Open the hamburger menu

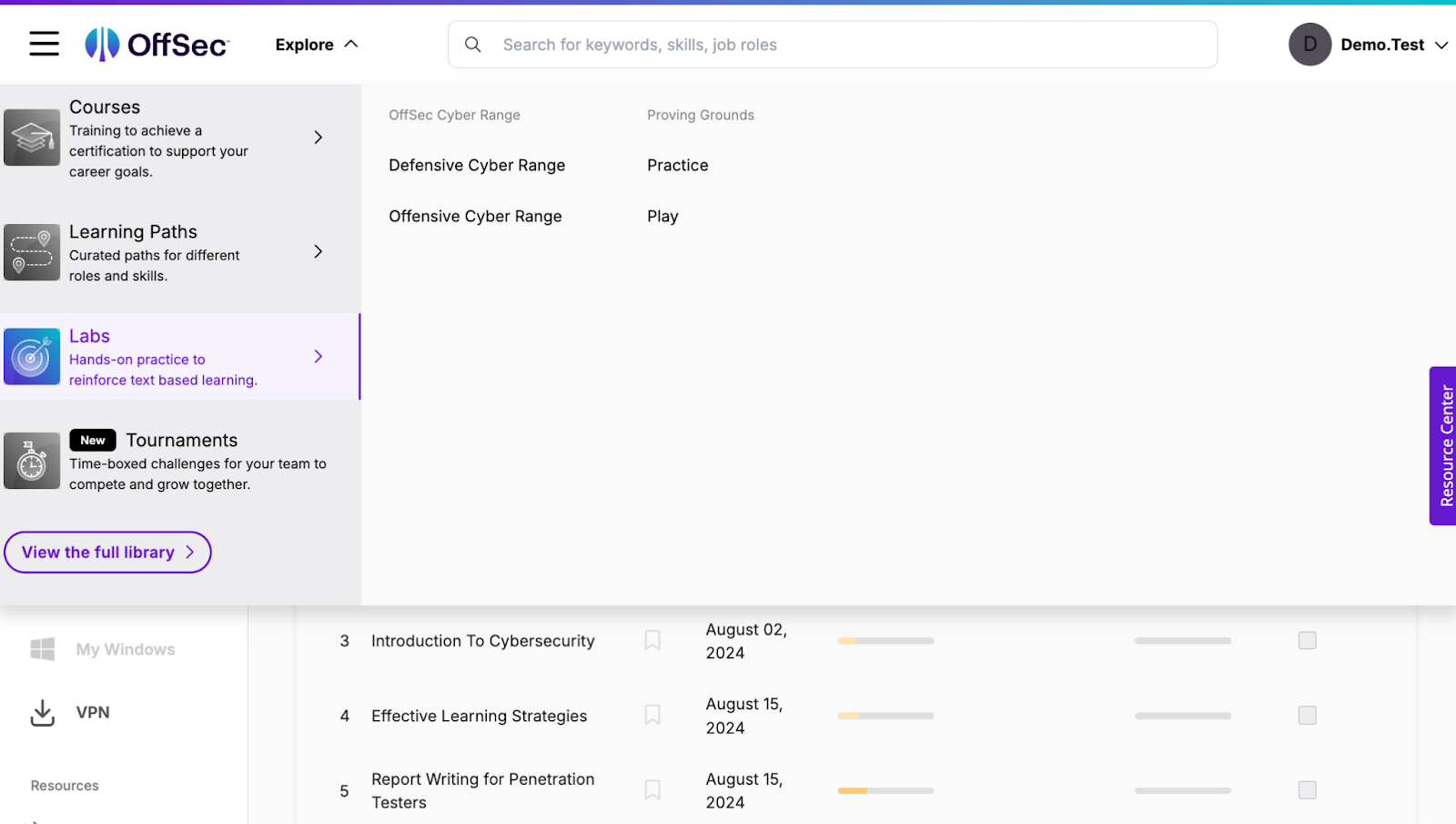pyautogui.click(x=44, y=44)
